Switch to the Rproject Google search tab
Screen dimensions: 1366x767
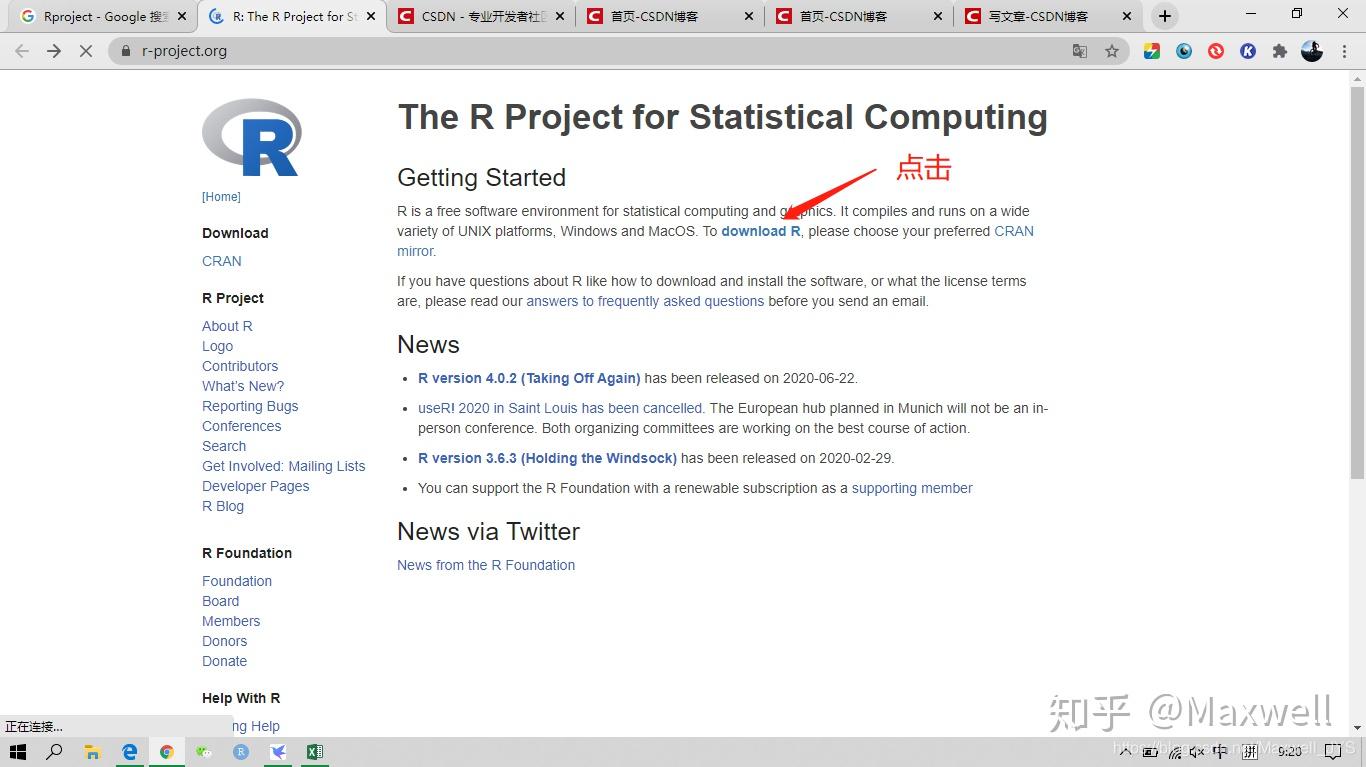tap(90, 15)
